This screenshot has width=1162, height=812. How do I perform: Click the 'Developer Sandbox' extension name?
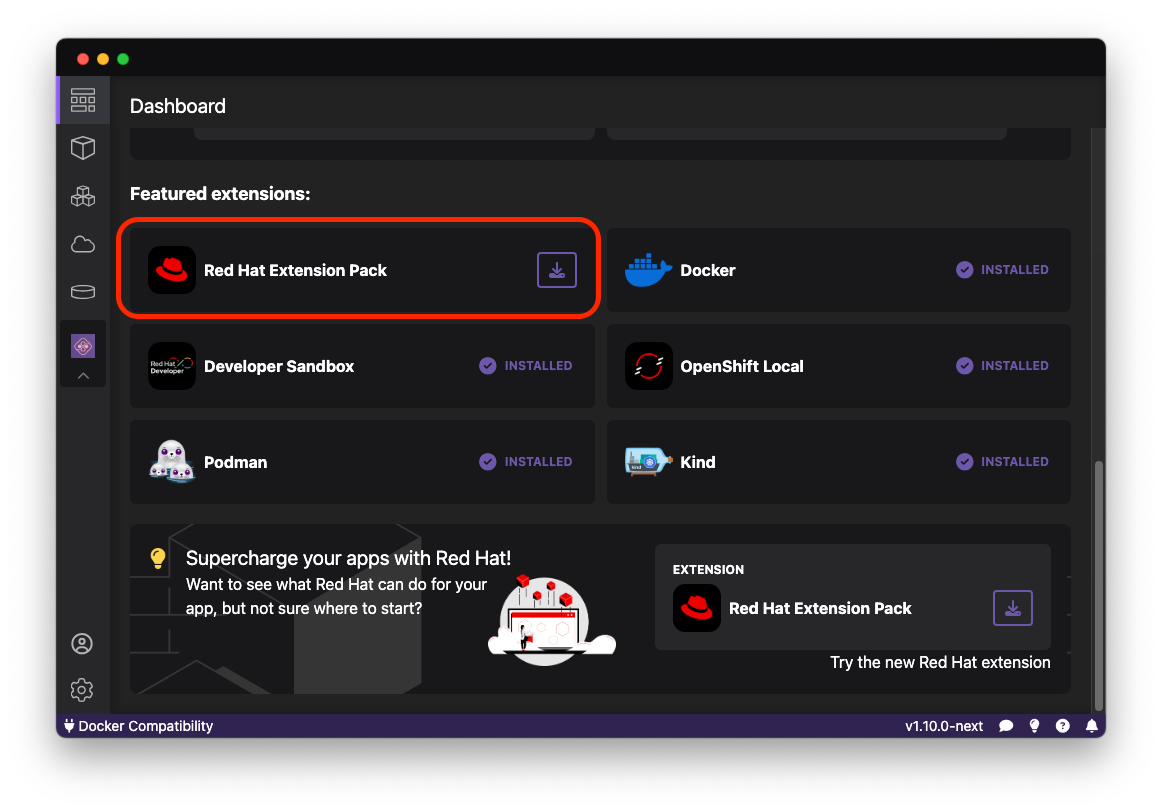point(279,366)
